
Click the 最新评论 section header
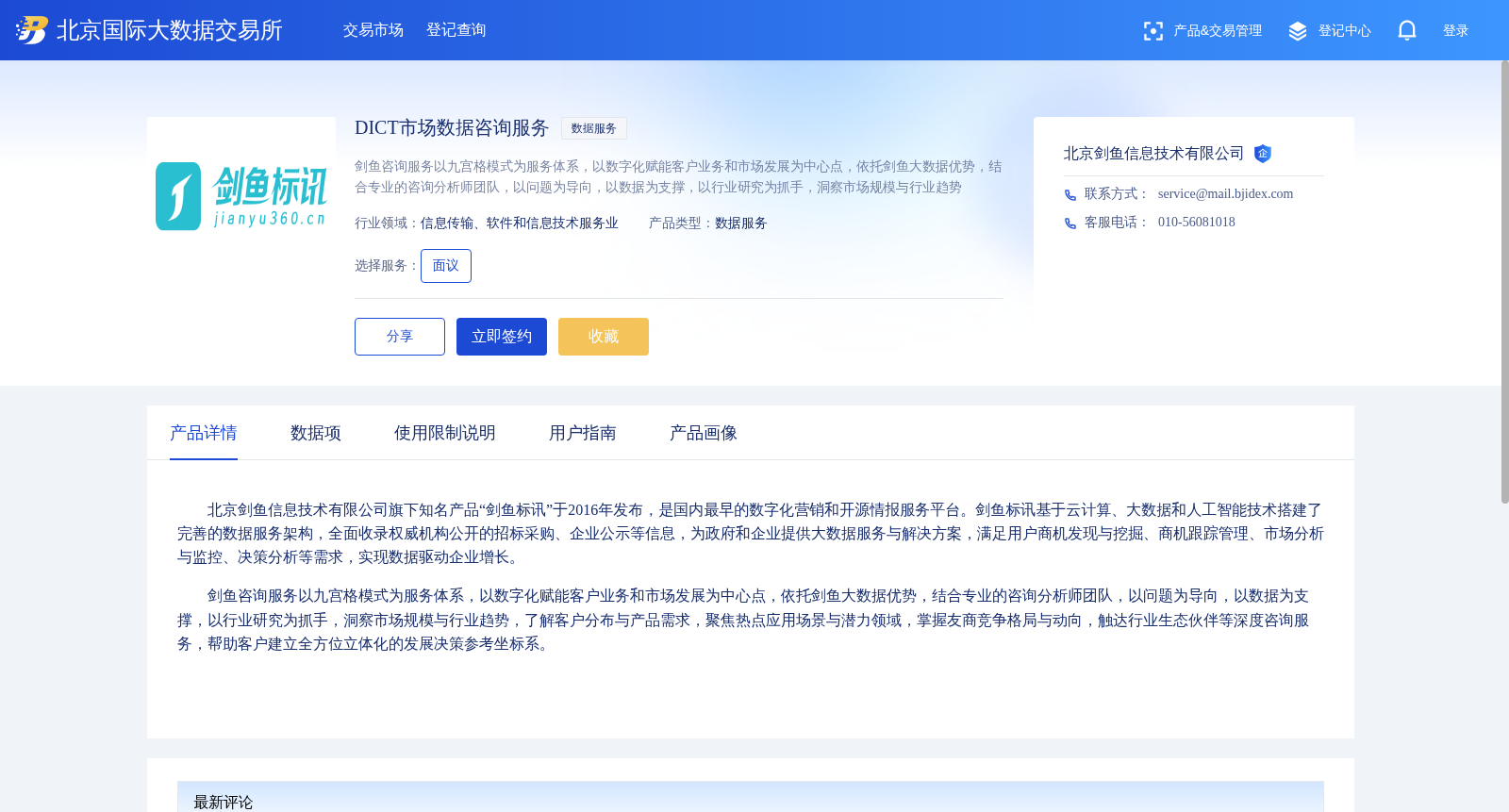click(224, 802)
